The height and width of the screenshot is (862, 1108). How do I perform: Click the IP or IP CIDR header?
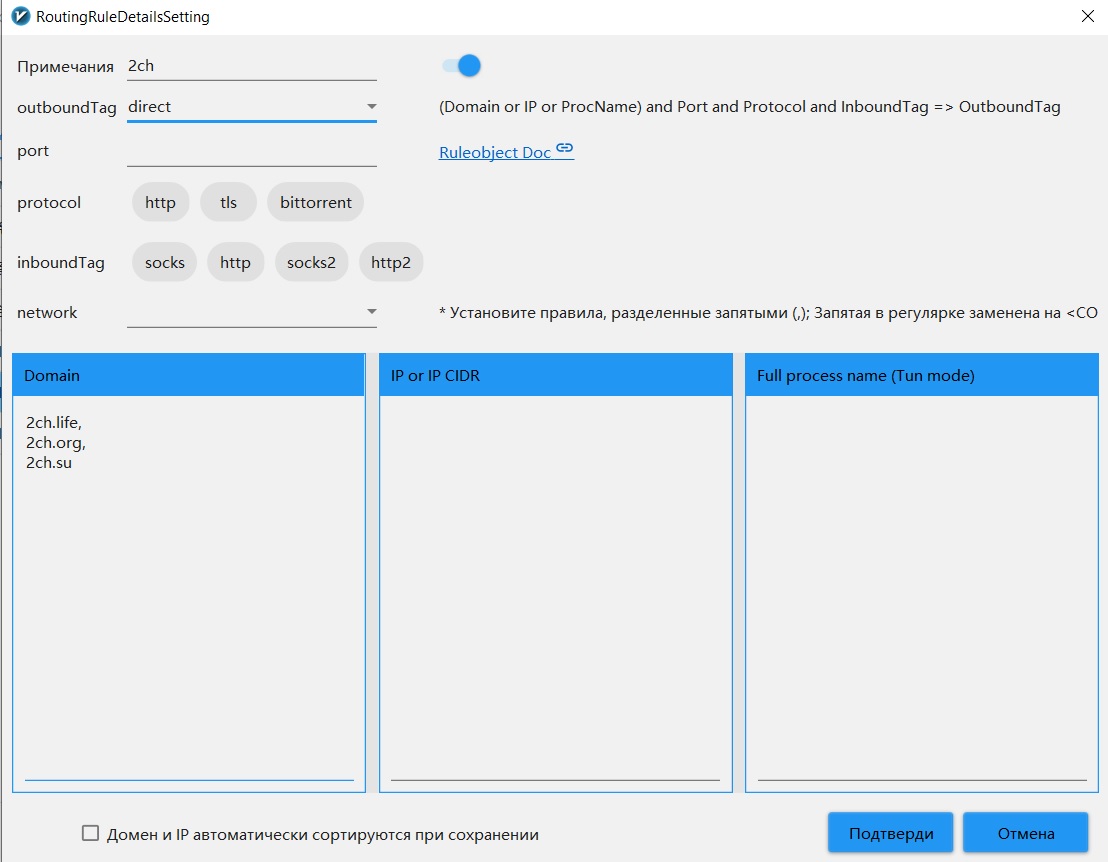(555, 375)
